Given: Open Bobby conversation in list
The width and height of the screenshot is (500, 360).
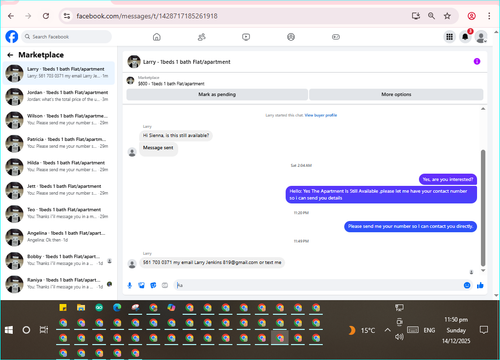Looking at the screenshot, I should [59, 260].
